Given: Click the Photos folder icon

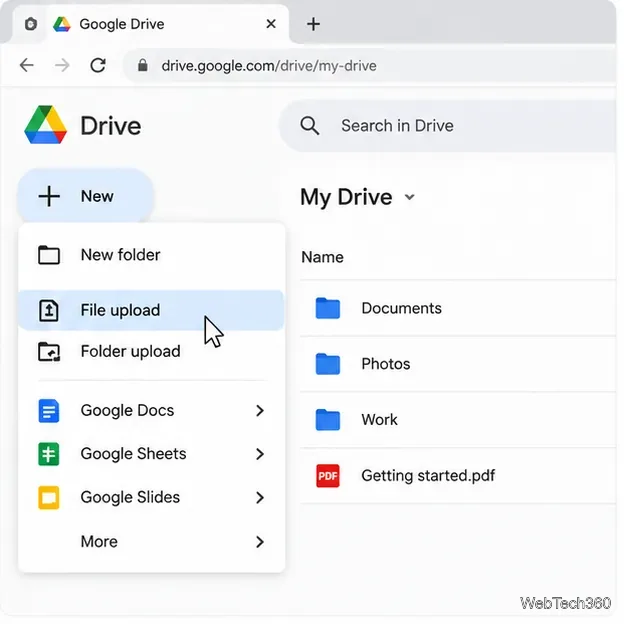Looking at the screenshot, I should click(x=328, y=364).
